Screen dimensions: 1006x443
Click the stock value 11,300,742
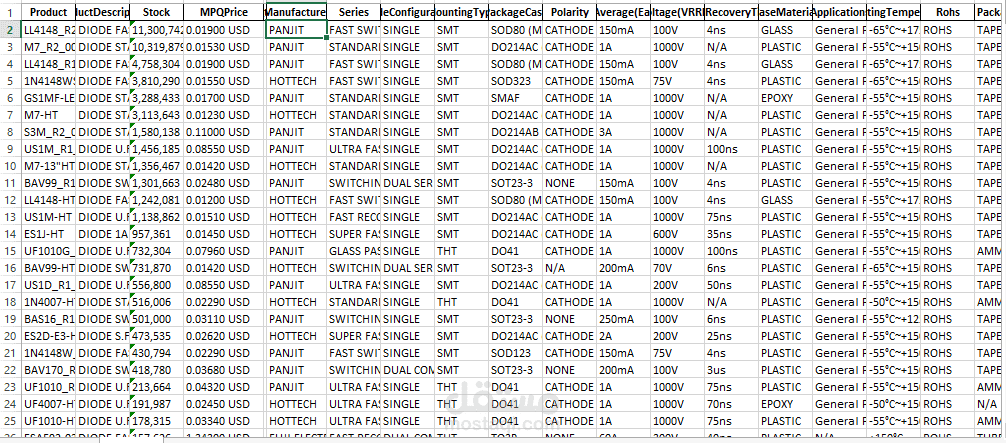[157, 30]
